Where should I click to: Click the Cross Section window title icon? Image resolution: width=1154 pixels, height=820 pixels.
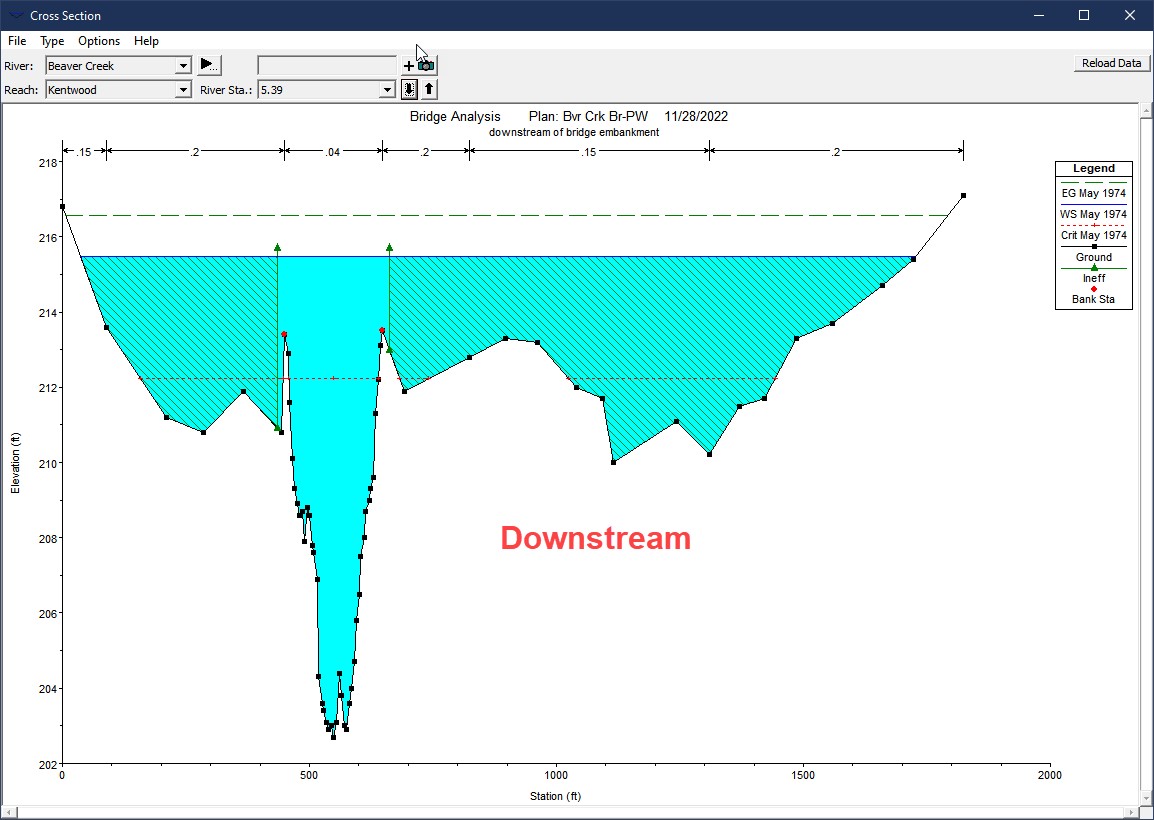coord(16,15)
